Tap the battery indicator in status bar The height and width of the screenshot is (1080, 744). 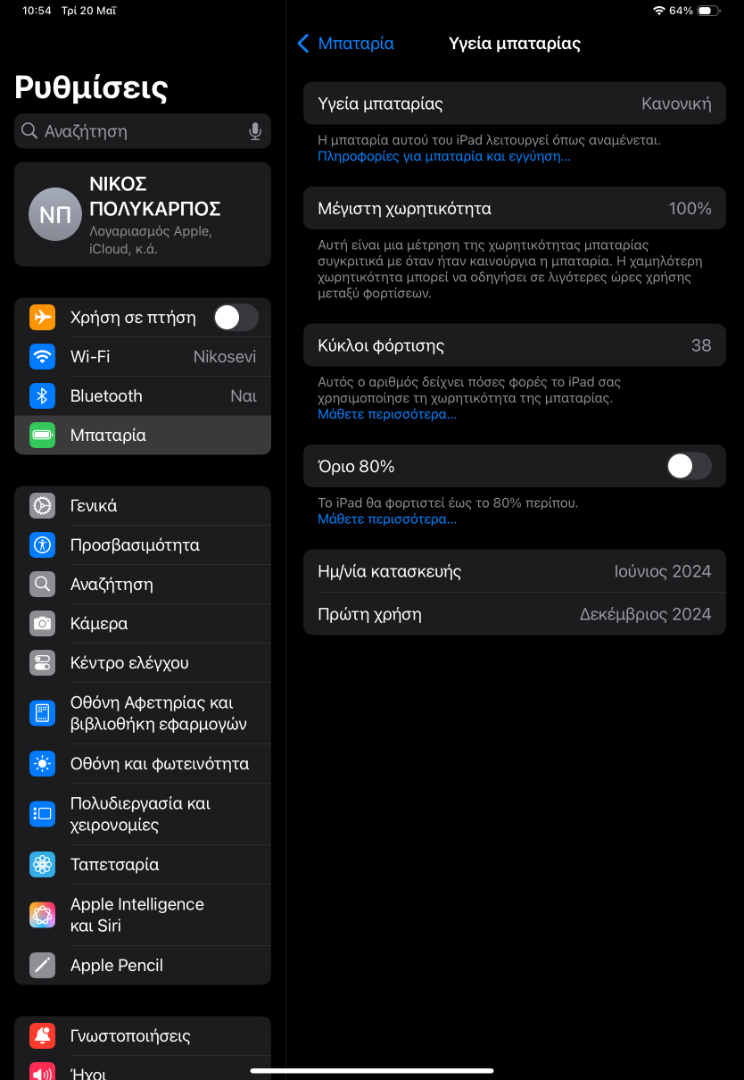click(708, 10)
